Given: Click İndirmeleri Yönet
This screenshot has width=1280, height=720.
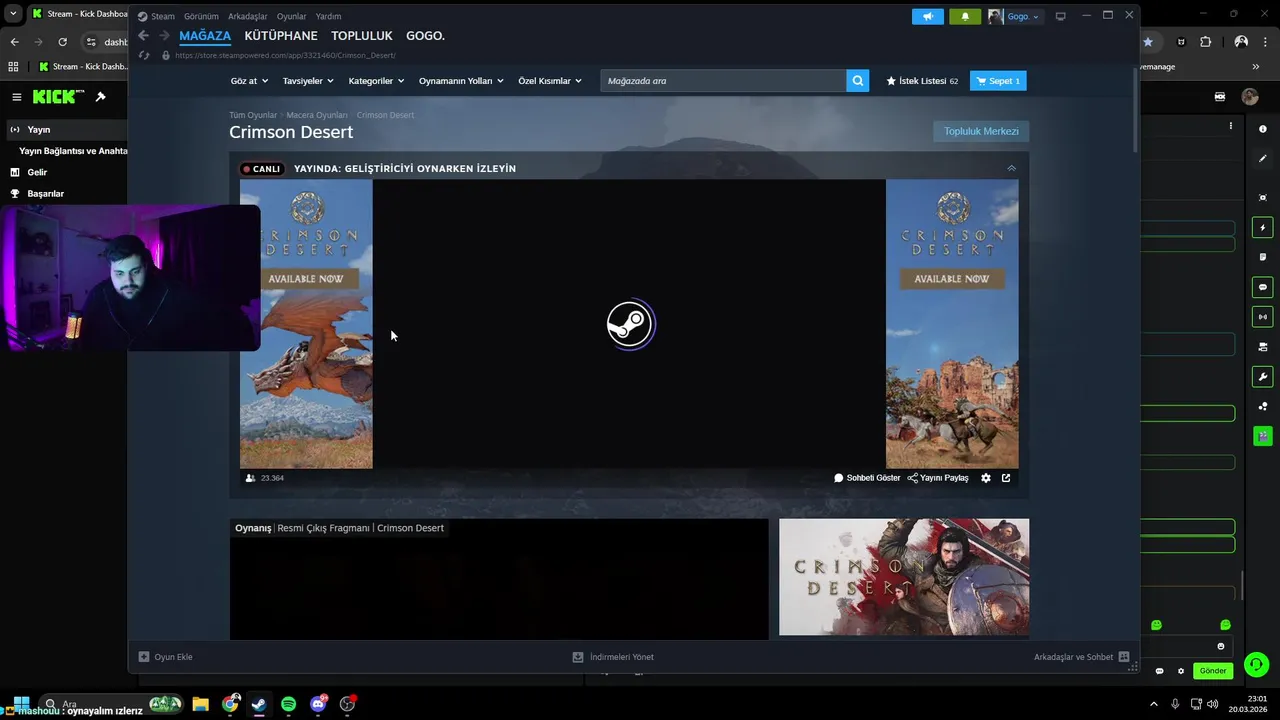Looking at the screenshot, I should [x=613, y=657].
